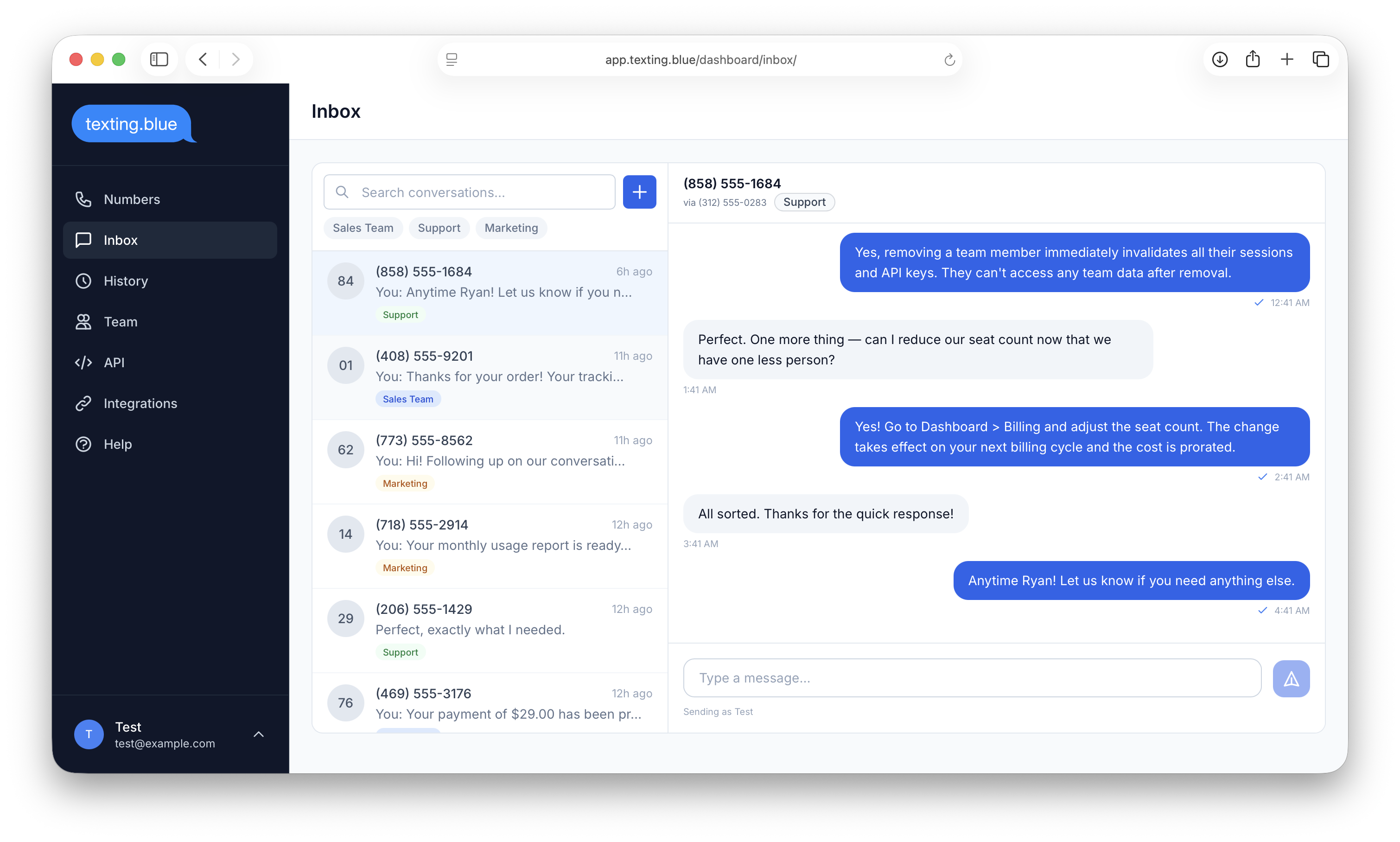Open browser downloads icon

[1219, 59]
